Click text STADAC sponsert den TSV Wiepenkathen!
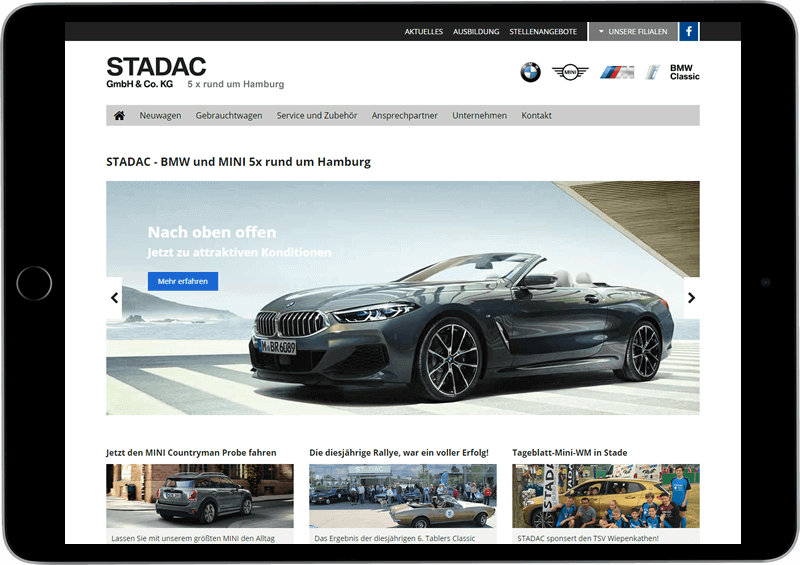The height and width of the screenshot is (565, 800). point(588,538)
